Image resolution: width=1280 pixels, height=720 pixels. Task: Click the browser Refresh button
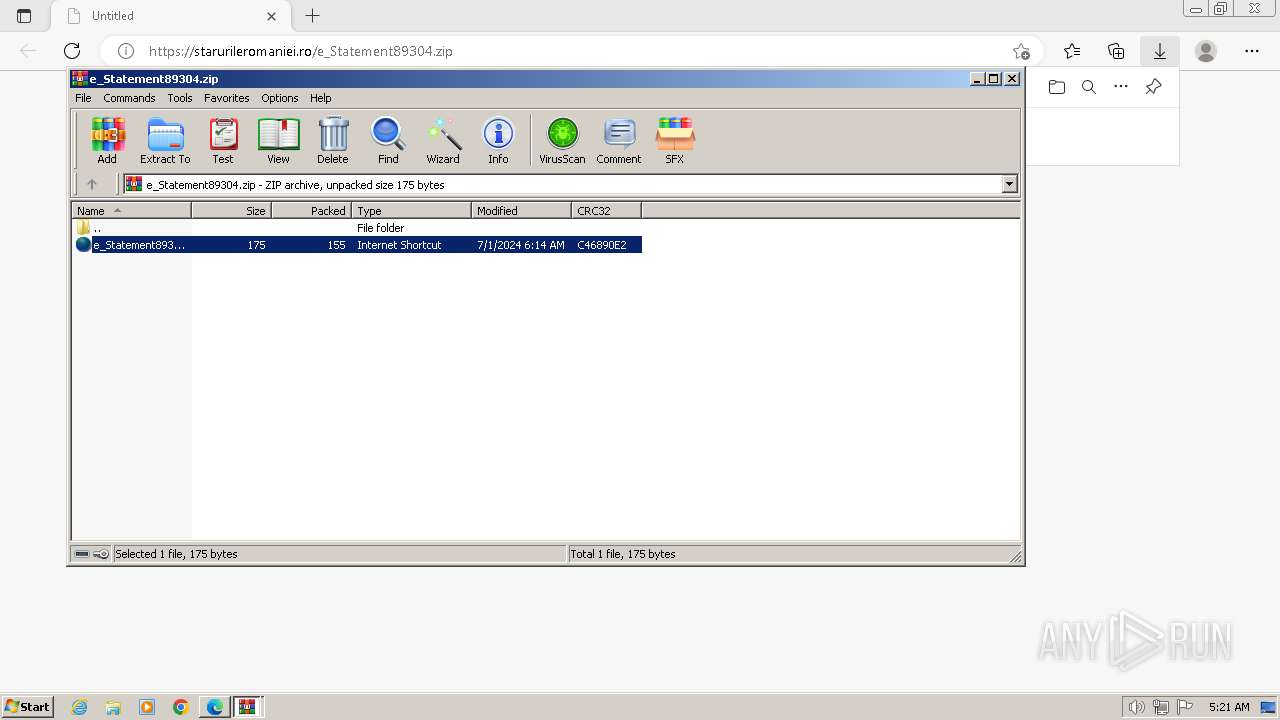[x=72, y=51]
